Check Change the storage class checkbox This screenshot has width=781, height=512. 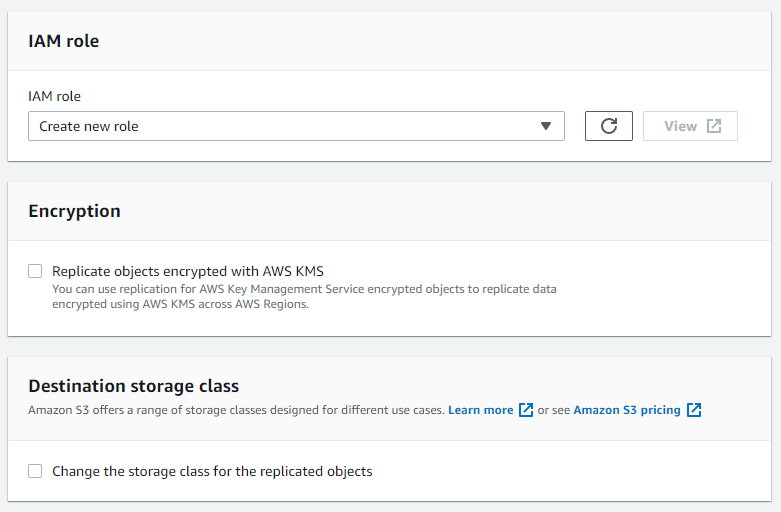pos(35,471)
